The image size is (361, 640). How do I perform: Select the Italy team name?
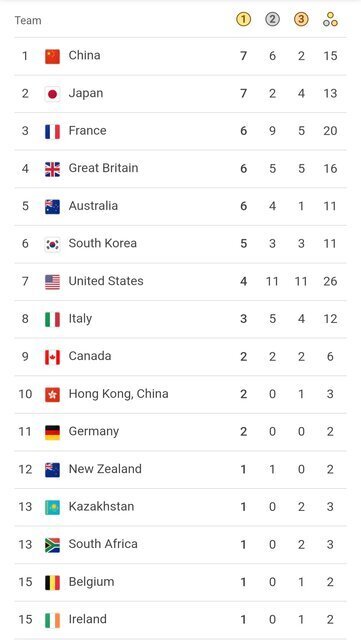click(x=80, y=319)
